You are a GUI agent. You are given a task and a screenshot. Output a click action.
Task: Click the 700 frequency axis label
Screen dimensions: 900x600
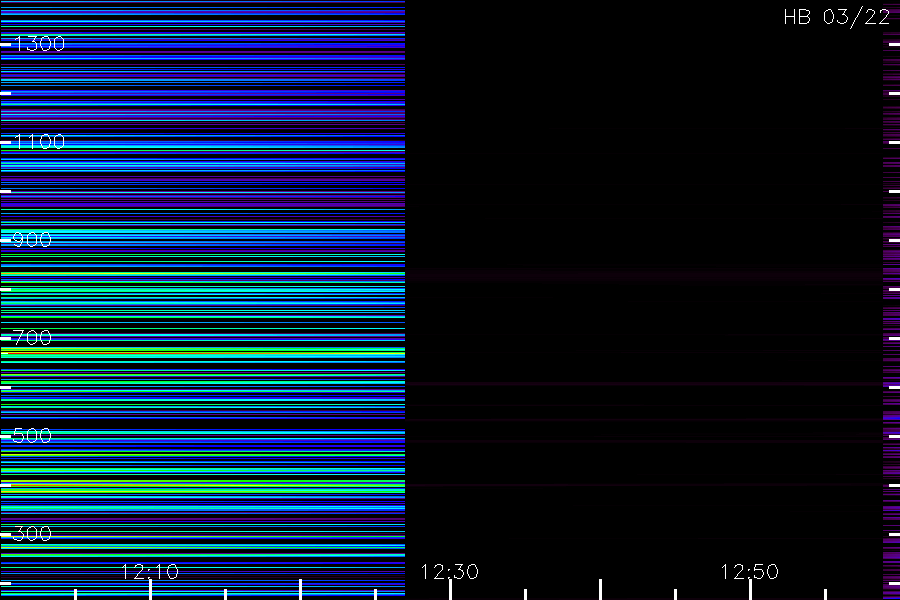tap(32, 338)
